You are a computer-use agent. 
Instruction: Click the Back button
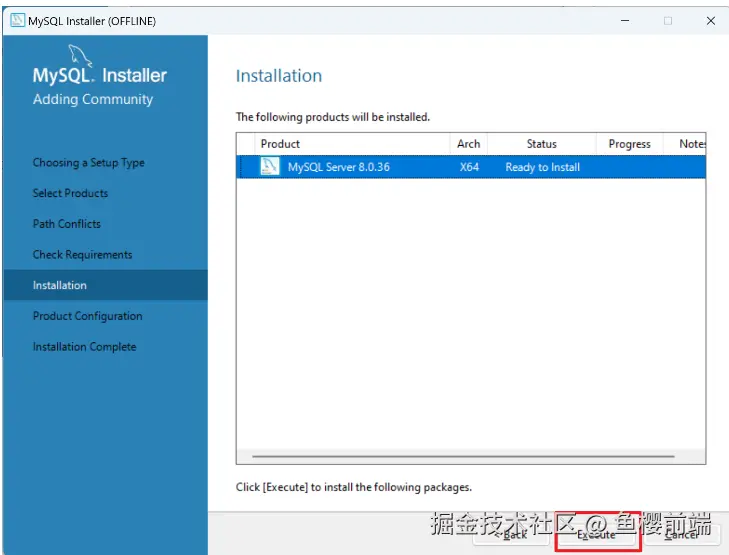[513, 535]
